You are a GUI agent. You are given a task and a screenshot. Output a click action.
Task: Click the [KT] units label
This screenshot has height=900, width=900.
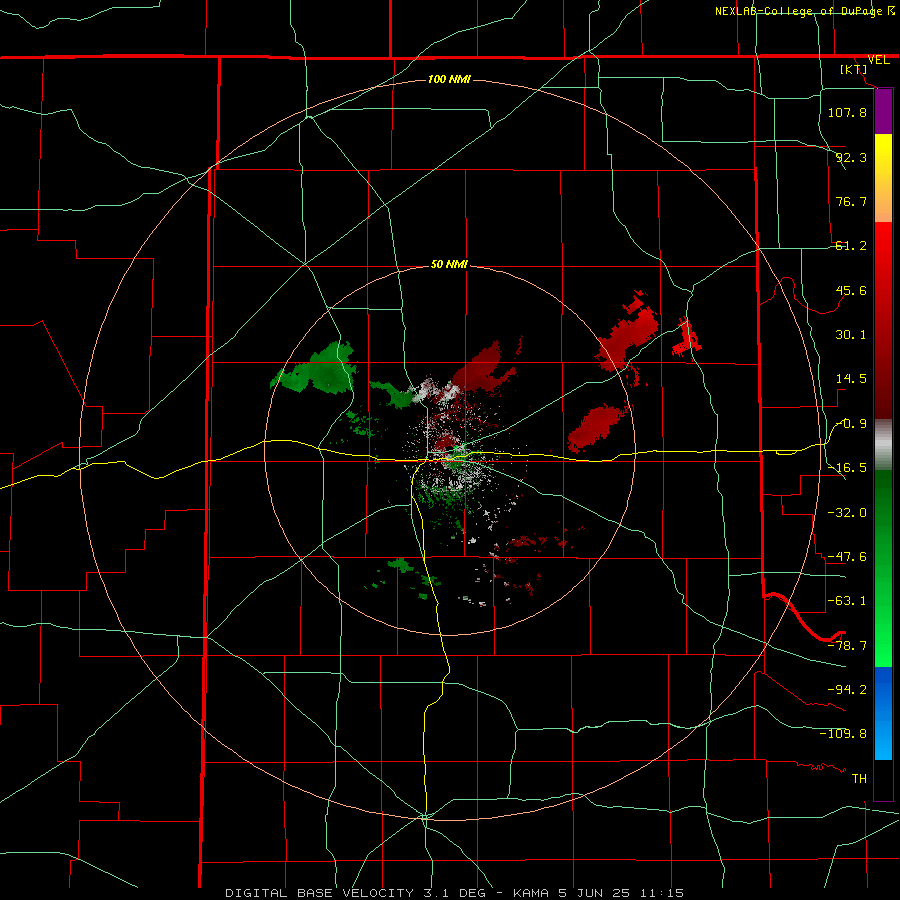pyautogui.click(x=854, y=69)
